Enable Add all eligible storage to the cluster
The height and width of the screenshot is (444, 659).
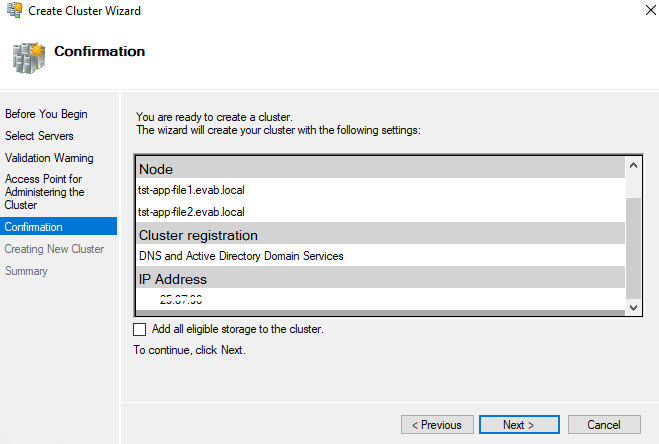tap(139, 329)
